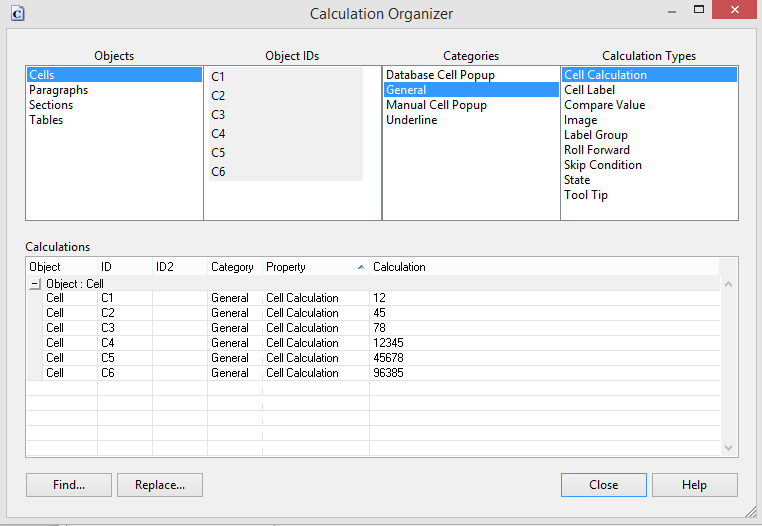Screen dimensions: 762x526
Task: Select the Database Cell Popup category
Action: point(440,75)
